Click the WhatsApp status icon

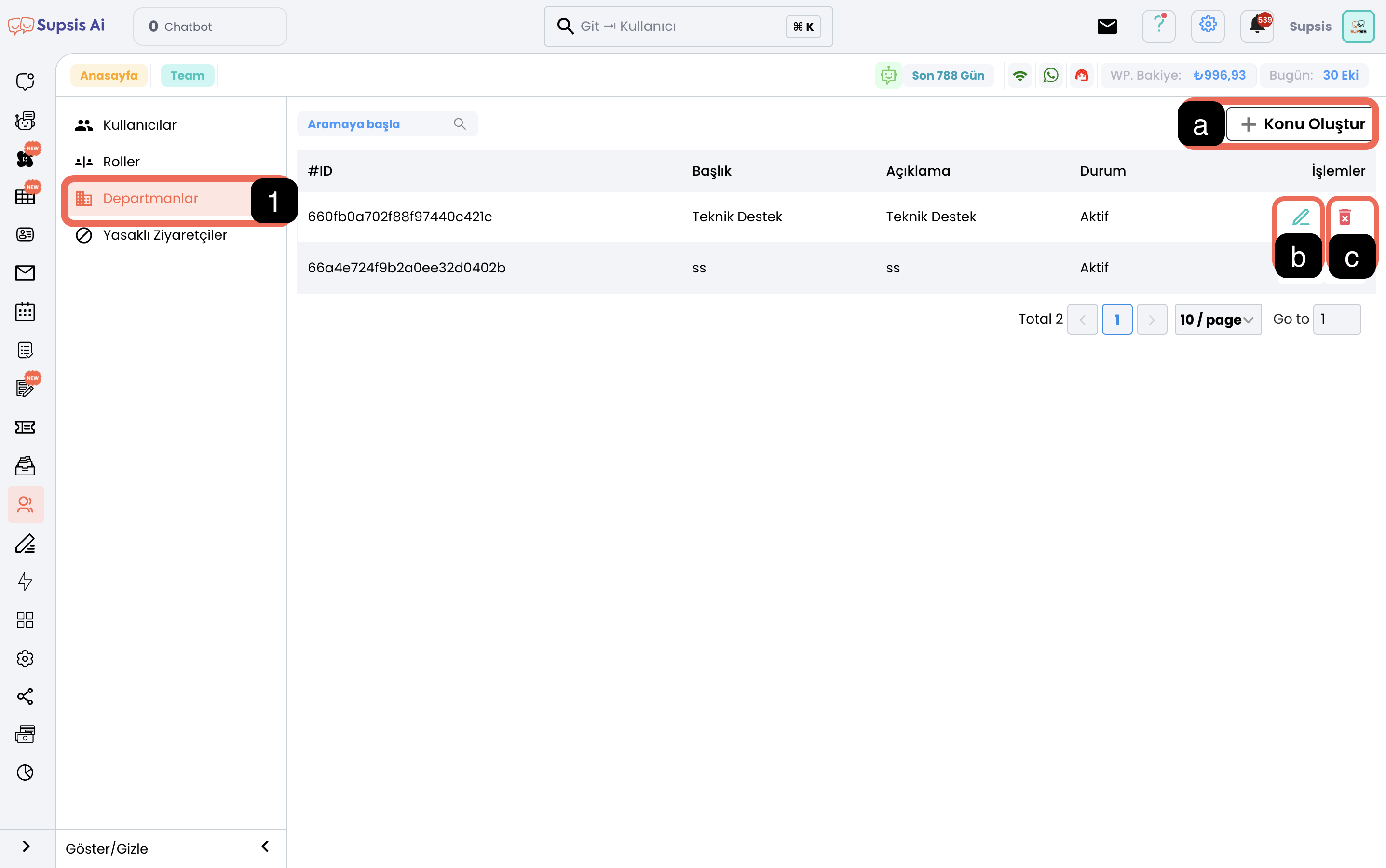1051,75
